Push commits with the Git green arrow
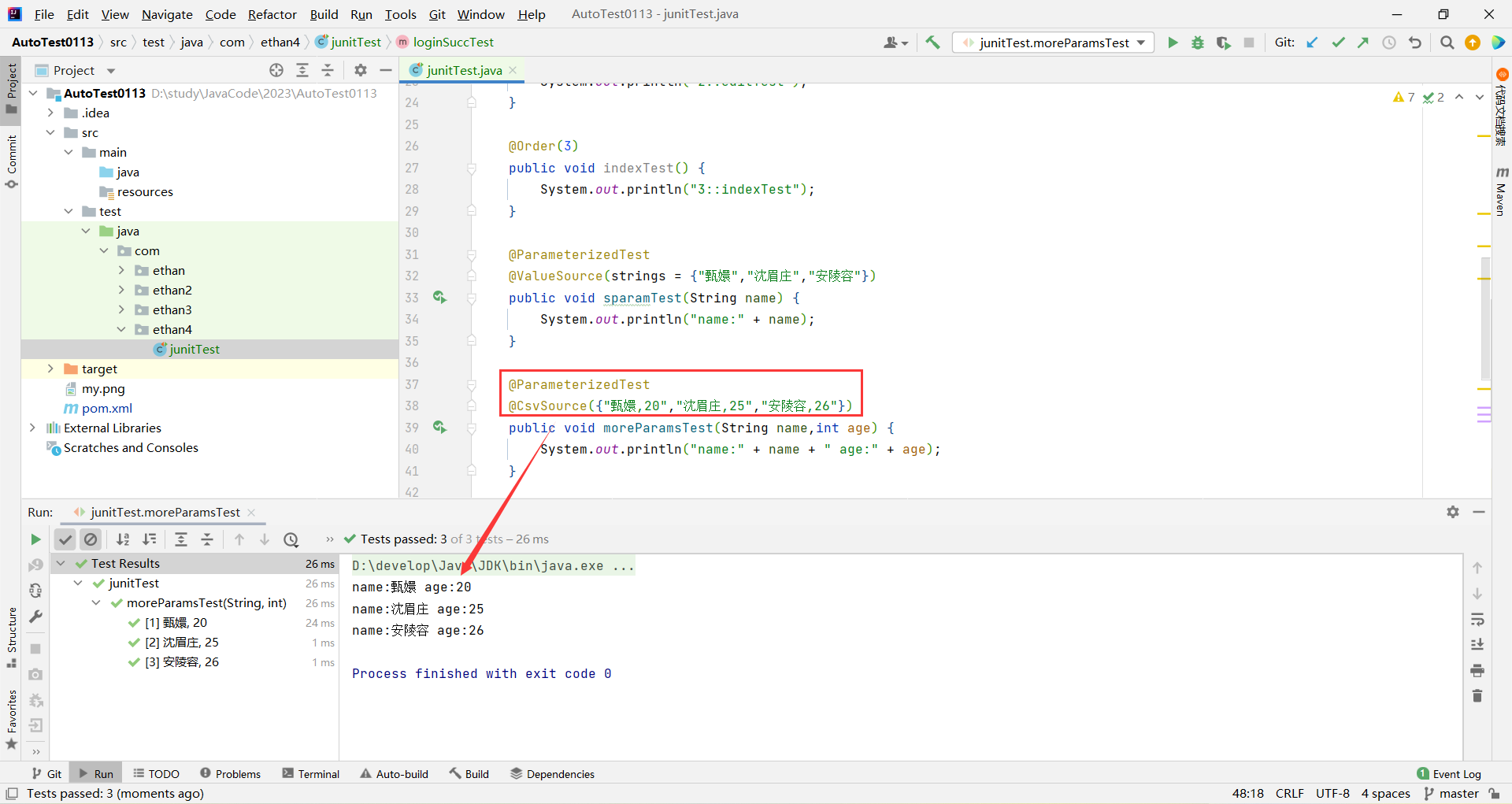1512x804 pixels. pos(1363,43)
